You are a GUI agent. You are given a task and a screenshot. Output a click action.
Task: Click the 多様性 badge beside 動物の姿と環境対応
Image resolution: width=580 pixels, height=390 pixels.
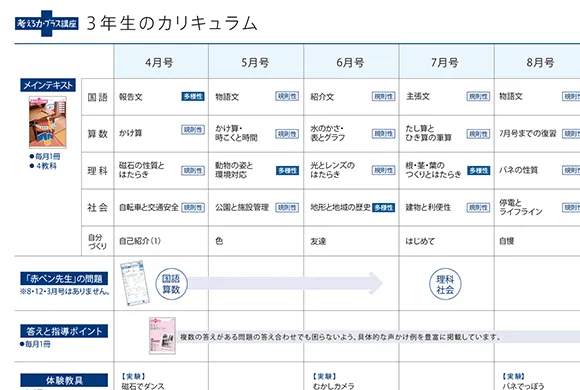coord(287,170)
